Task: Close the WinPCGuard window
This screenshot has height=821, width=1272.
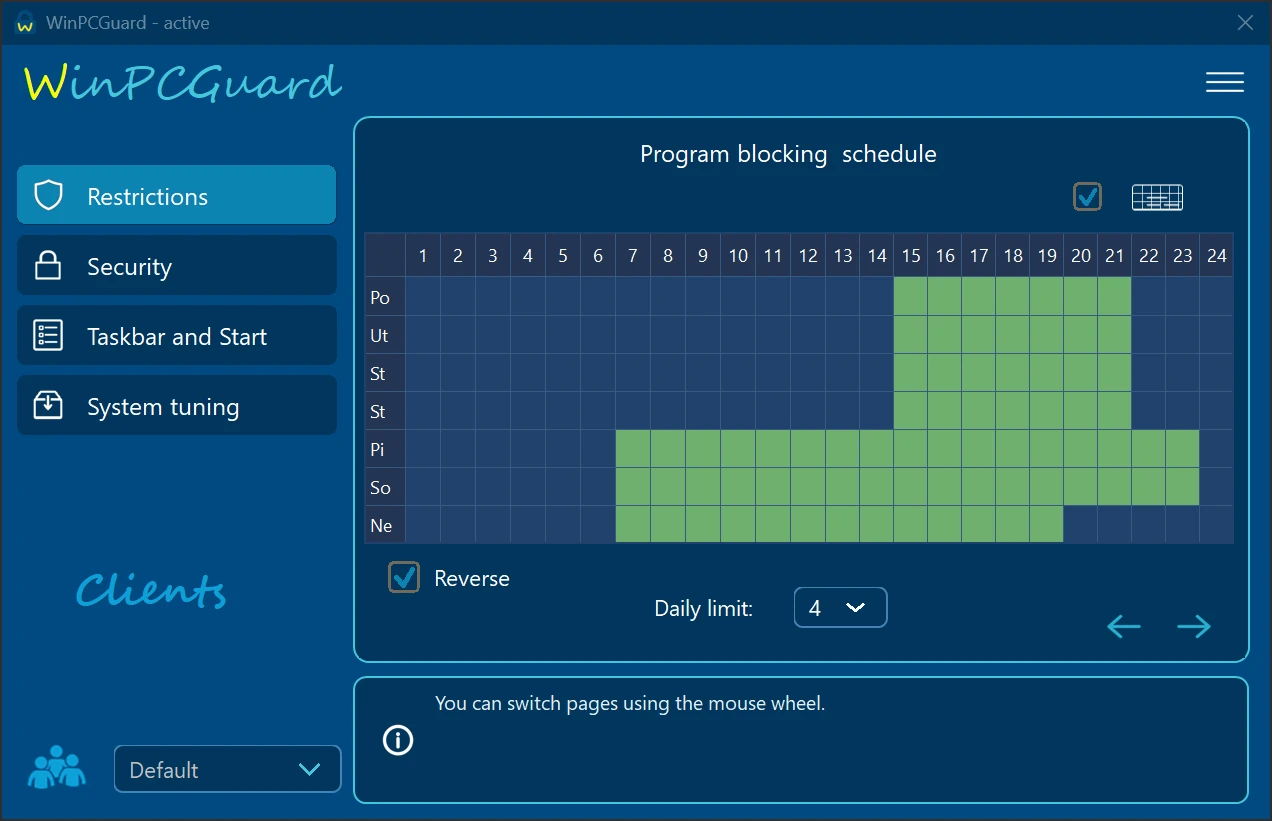Action: [1245, 22]
